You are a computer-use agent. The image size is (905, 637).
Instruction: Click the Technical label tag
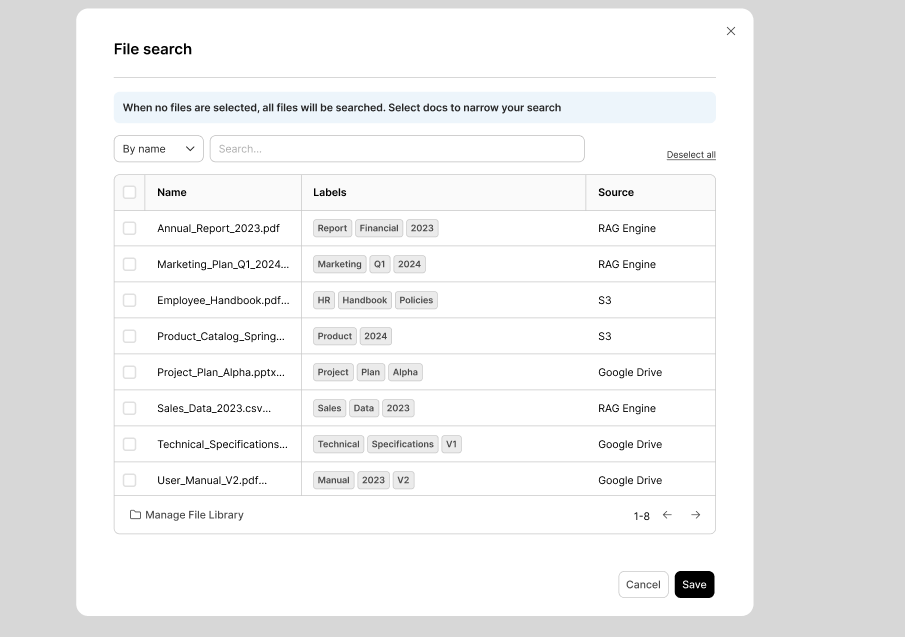coord(338,444)
